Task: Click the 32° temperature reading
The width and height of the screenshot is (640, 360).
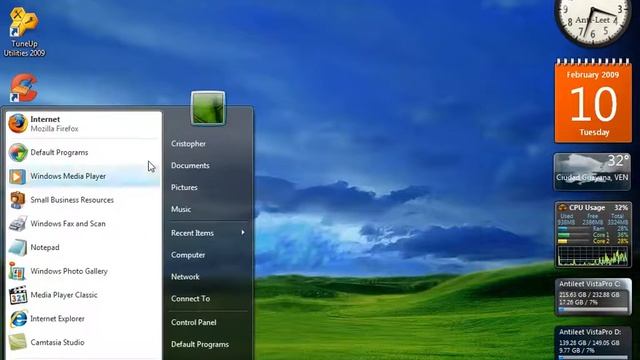Action: point(618,161)
